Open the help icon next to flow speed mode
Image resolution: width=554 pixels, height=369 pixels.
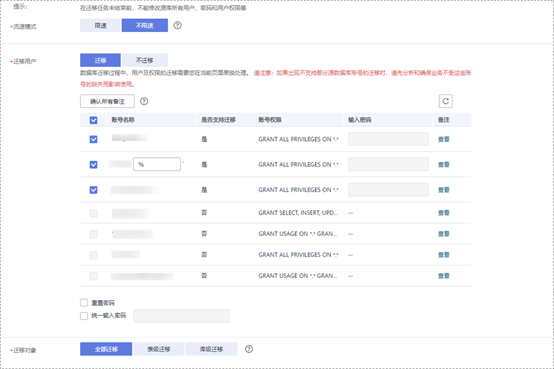pos(177,25)
